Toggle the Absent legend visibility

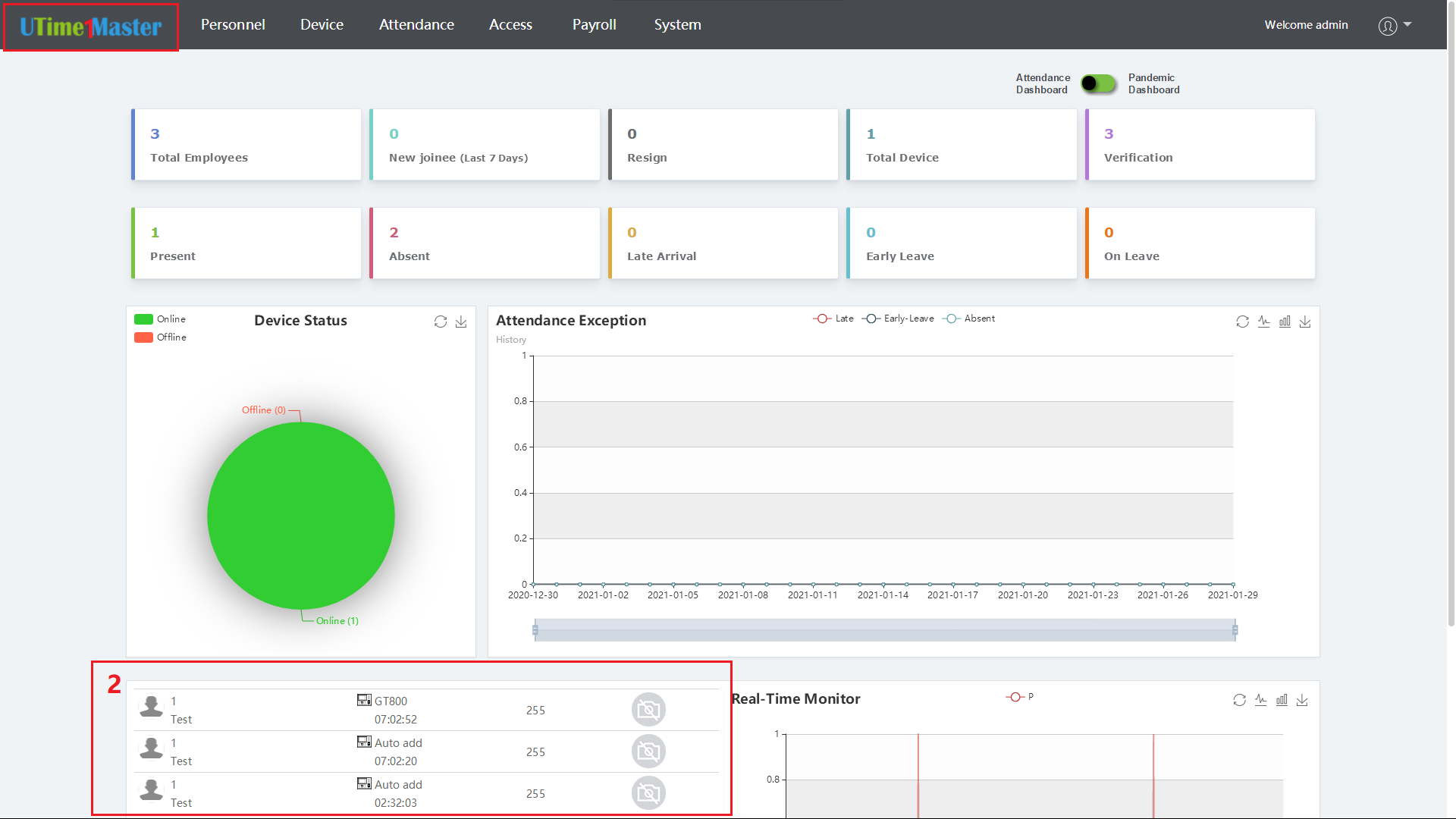[974, 318]
